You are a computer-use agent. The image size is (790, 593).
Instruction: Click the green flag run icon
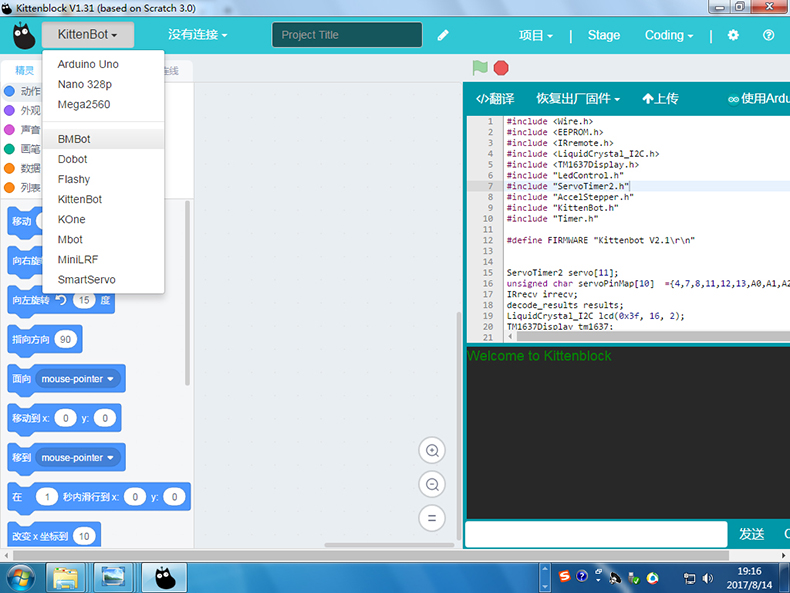pyautogui.click(x=480, y=68)
